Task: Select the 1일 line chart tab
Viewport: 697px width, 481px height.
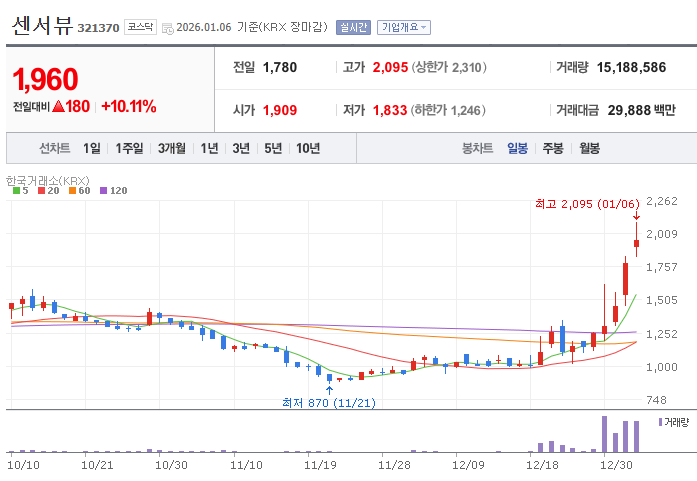Action: pyautogui.click(x=92, y=148)
